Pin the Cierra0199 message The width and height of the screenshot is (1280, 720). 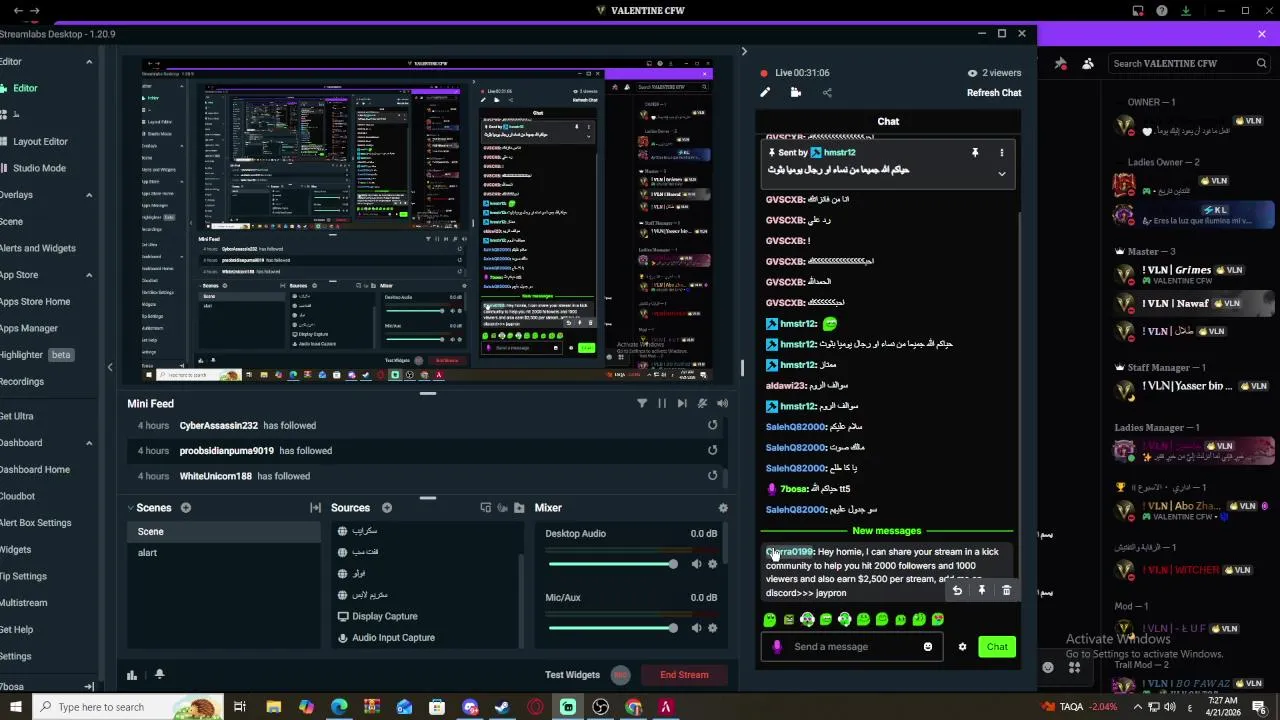[x=982, y=591]
